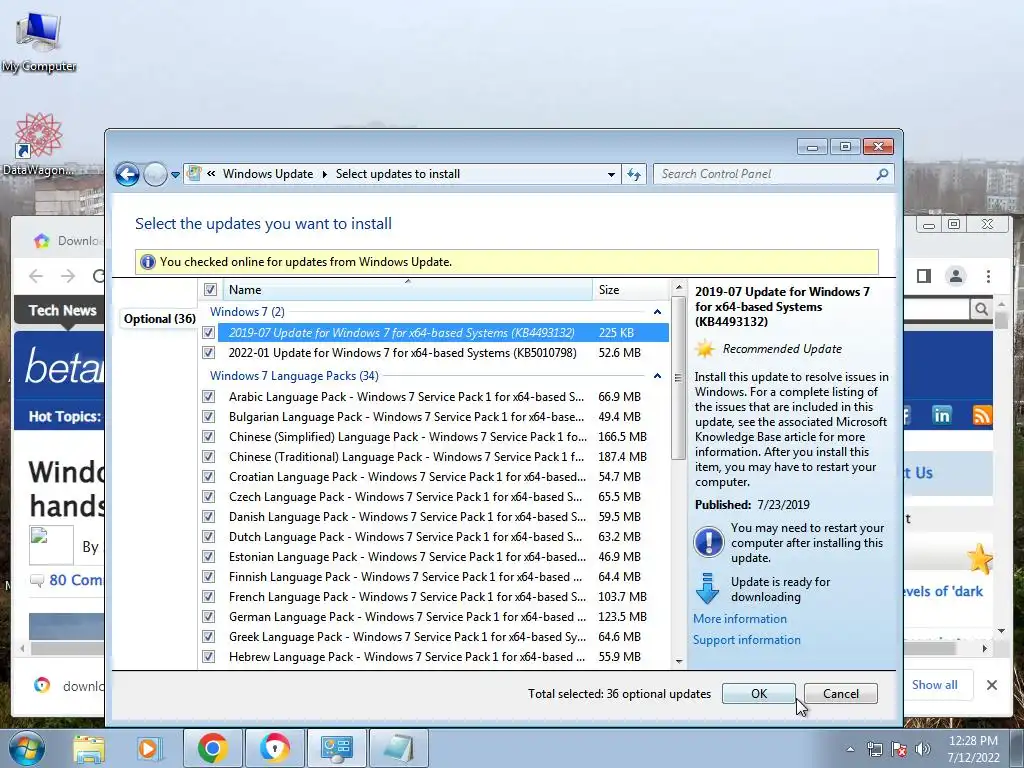Open address bar history dropdown

pyautogui.click(x=611, y=174)
